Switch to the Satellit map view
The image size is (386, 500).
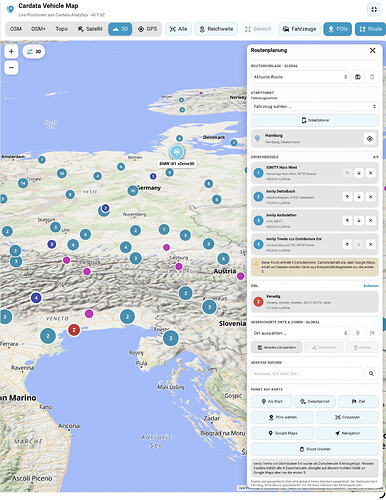(x=90, y=29)
